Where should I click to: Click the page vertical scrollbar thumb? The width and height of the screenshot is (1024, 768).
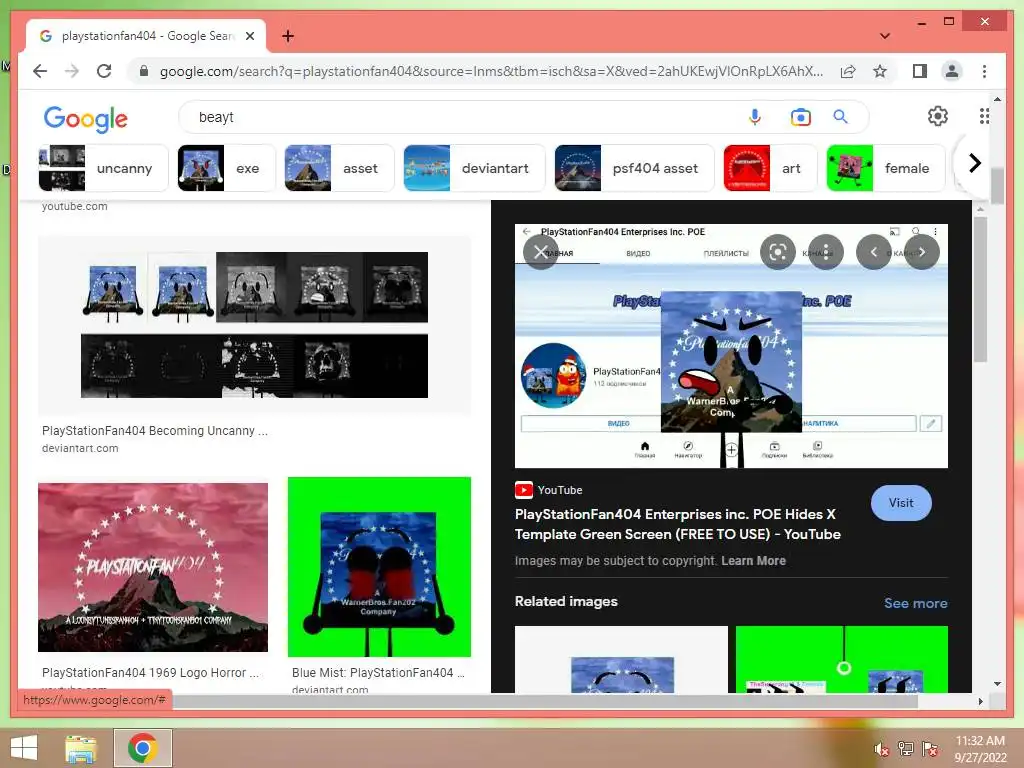tap(997, 186)
